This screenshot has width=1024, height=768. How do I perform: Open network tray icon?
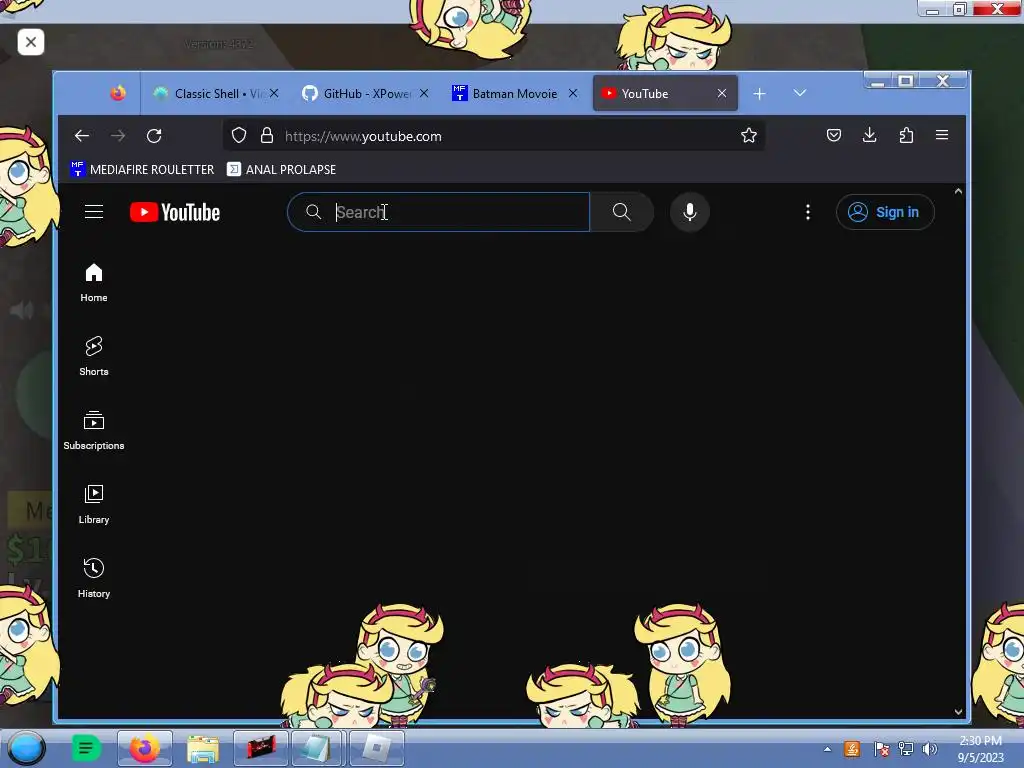tap(906, 749)
